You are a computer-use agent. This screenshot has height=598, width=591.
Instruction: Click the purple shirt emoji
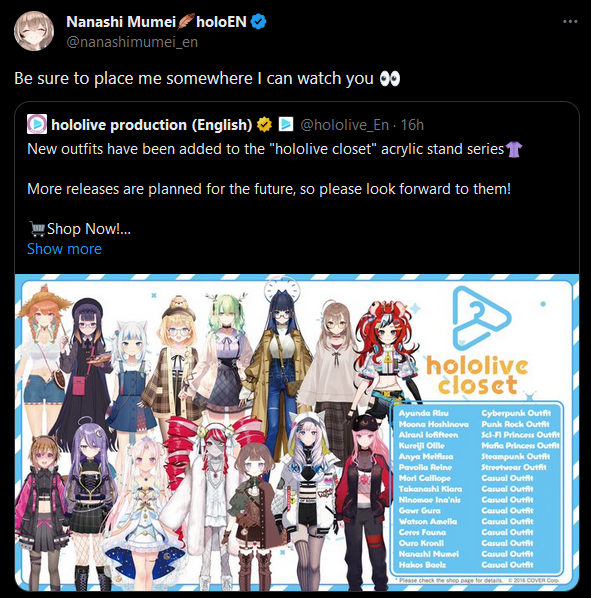pyautogui.click(x=514, y=149)
